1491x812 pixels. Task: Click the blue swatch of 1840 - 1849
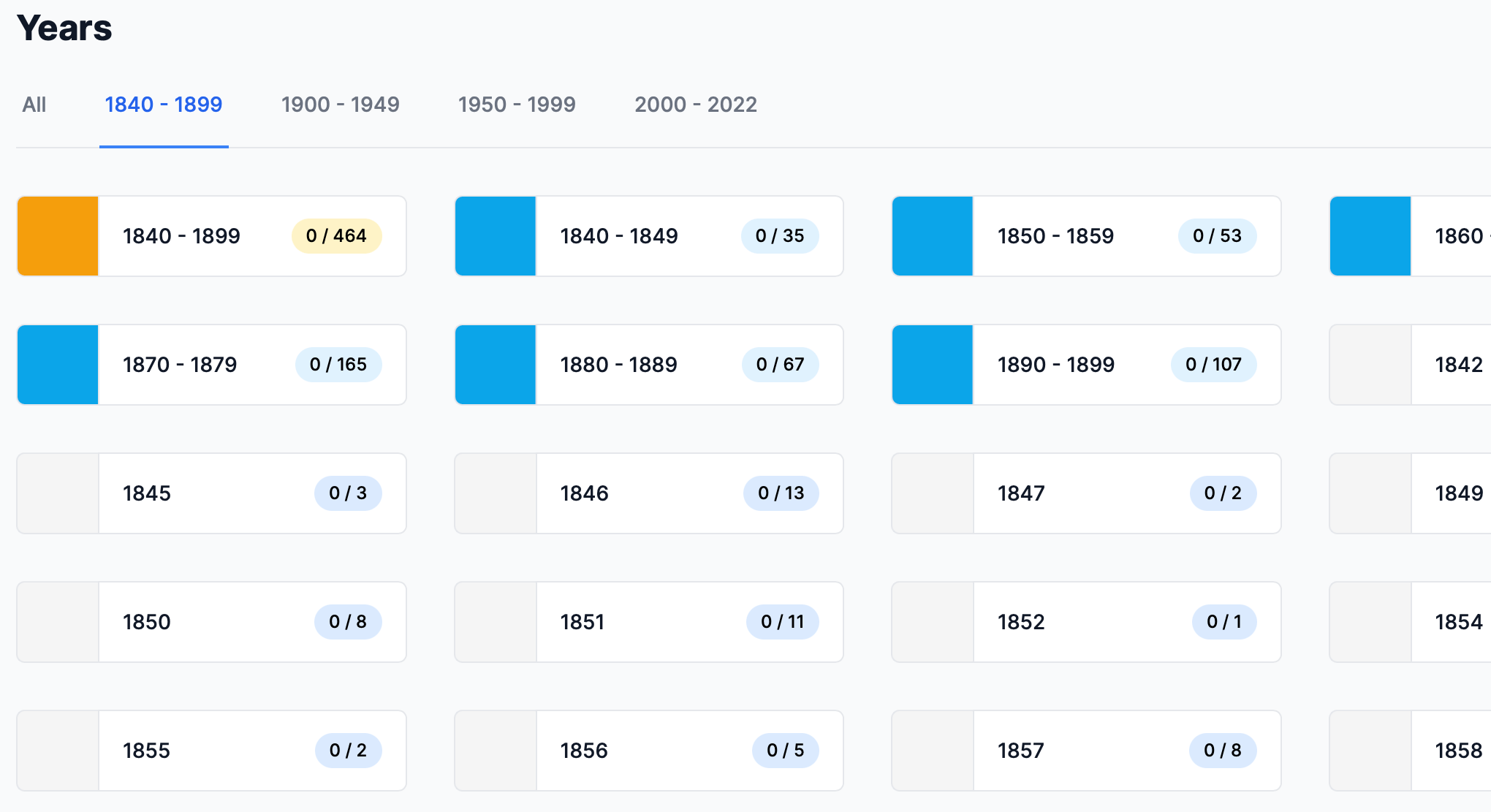[x=496, y=236]
